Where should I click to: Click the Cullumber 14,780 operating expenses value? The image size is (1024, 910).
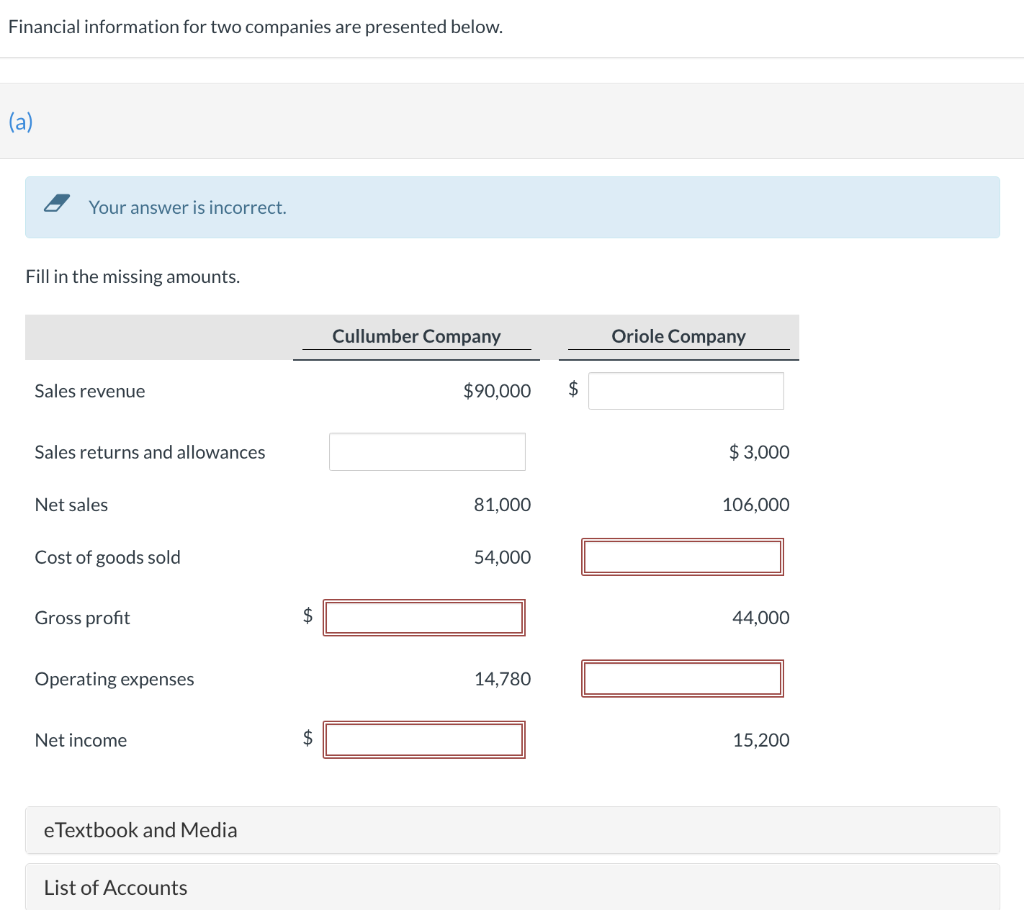point(502,679)
